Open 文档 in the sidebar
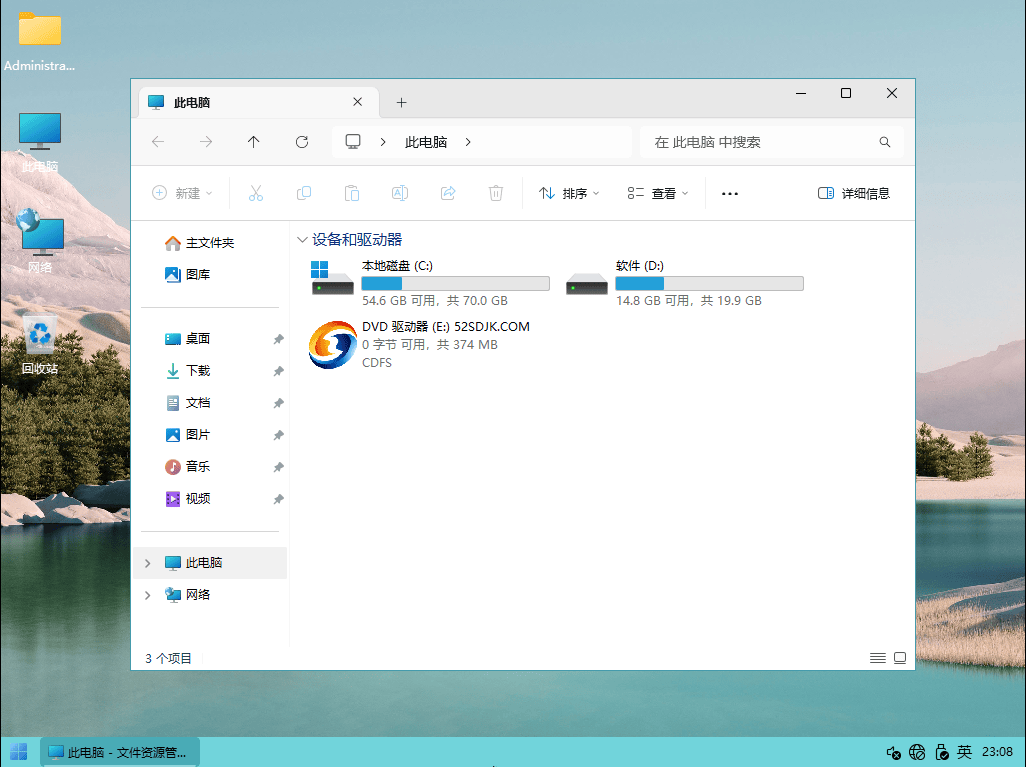This screenshot has height=767, width=1026. pyautogui.click(x=188, y=403)
